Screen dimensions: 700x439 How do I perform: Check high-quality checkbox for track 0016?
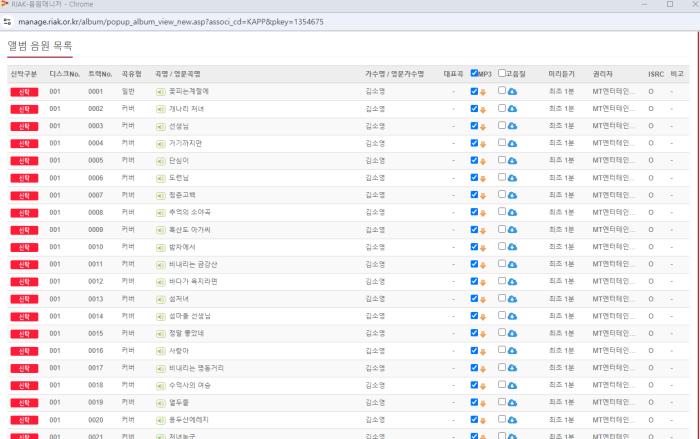(502, 350)
